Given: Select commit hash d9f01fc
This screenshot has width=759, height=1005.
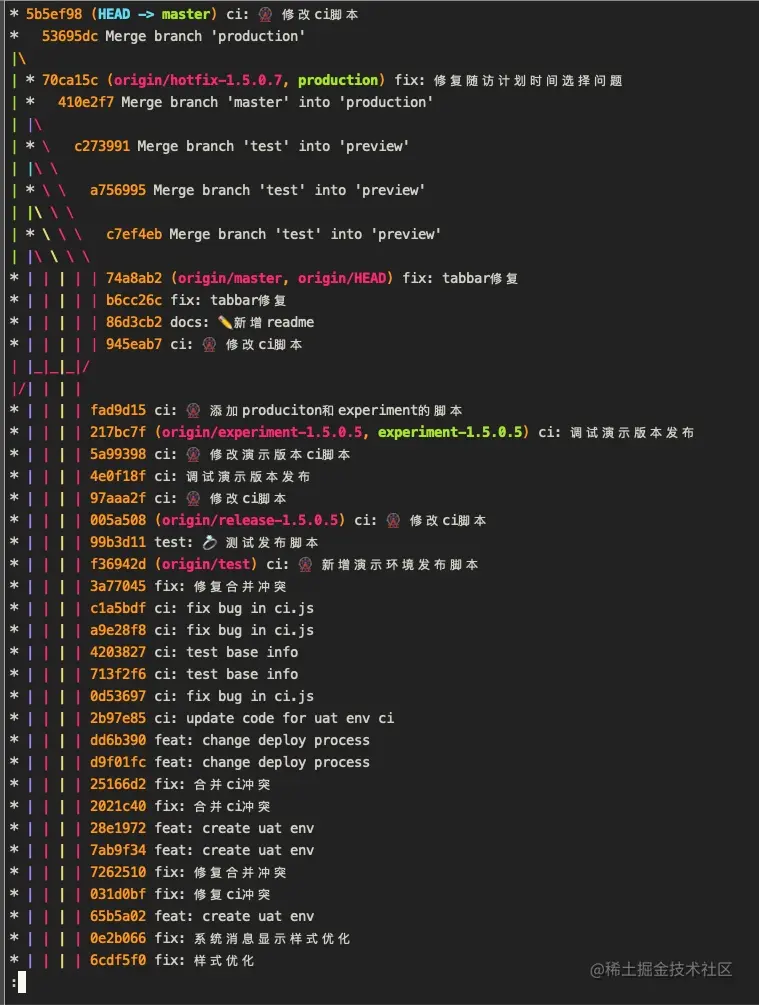Looking at the screenshot, I should coord(118,763).
